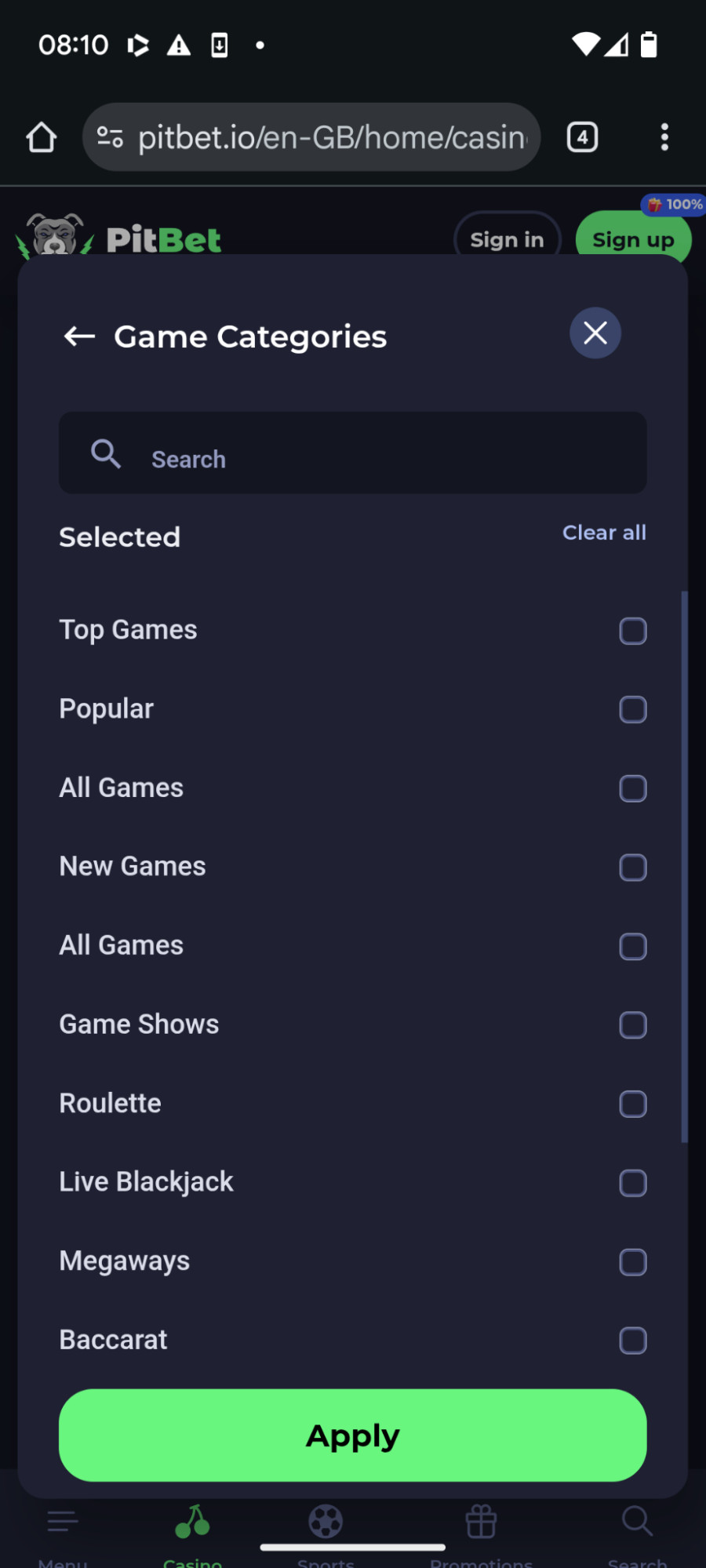Click the Clear all link
The height and width of the screenshot is (1568, 706).
(x=604, y=533)
